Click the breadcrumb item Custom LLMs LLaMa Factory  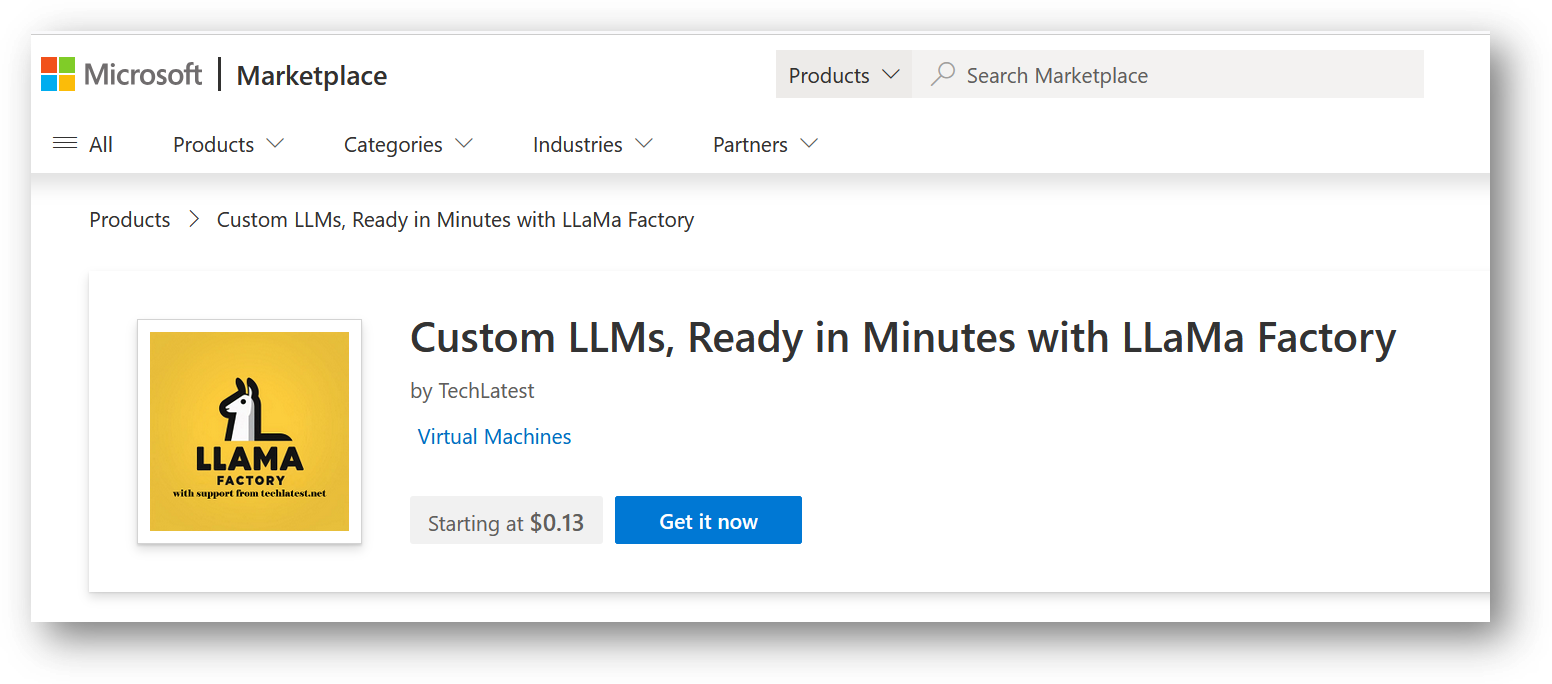[455, 219]
